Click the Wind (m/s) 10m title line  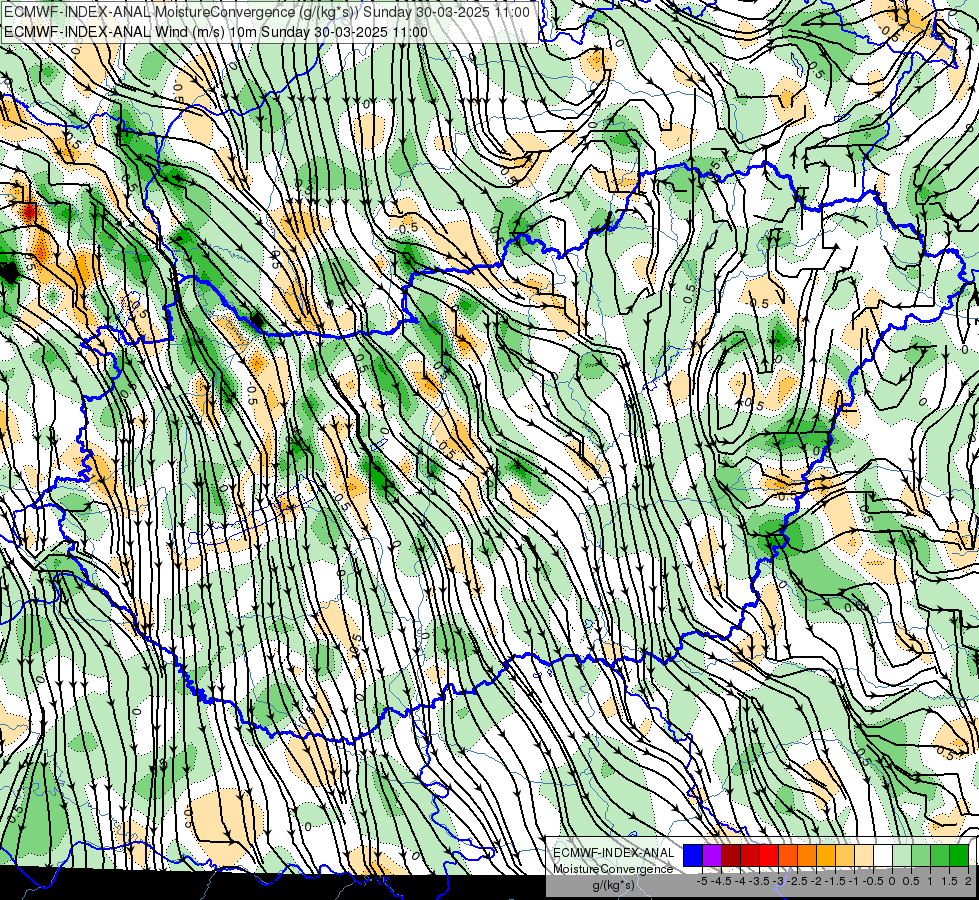pos(216,32)
